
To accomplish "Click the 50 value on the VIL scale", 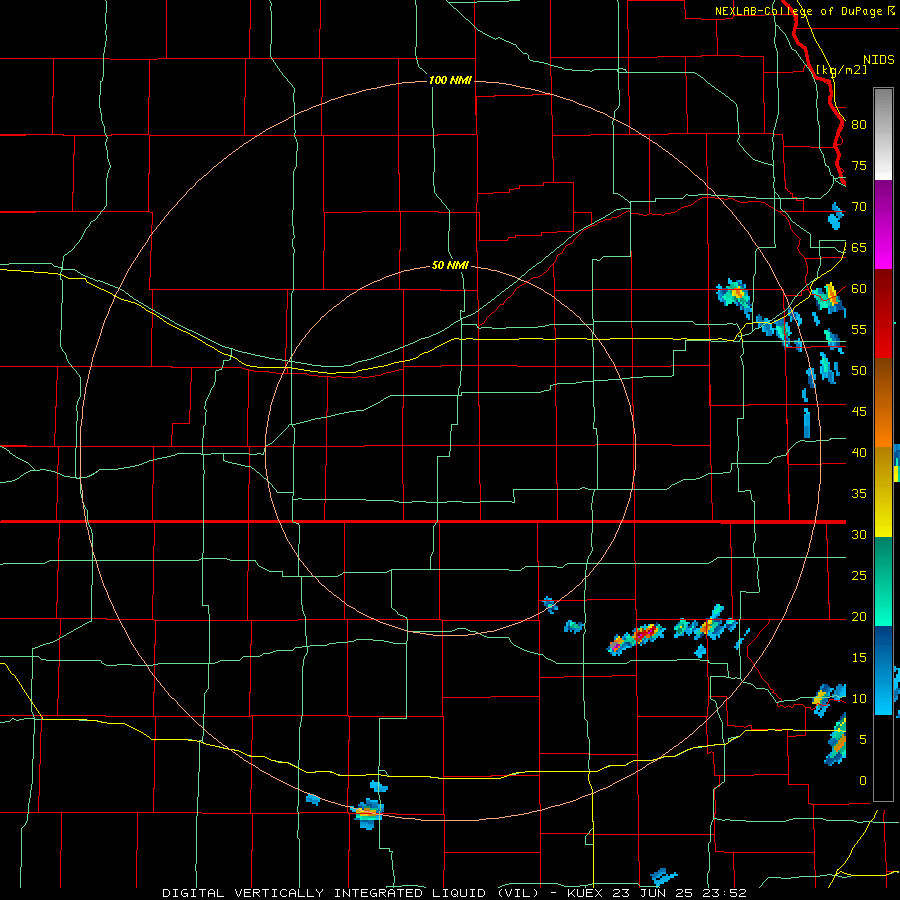I will [x=859, y=370].
